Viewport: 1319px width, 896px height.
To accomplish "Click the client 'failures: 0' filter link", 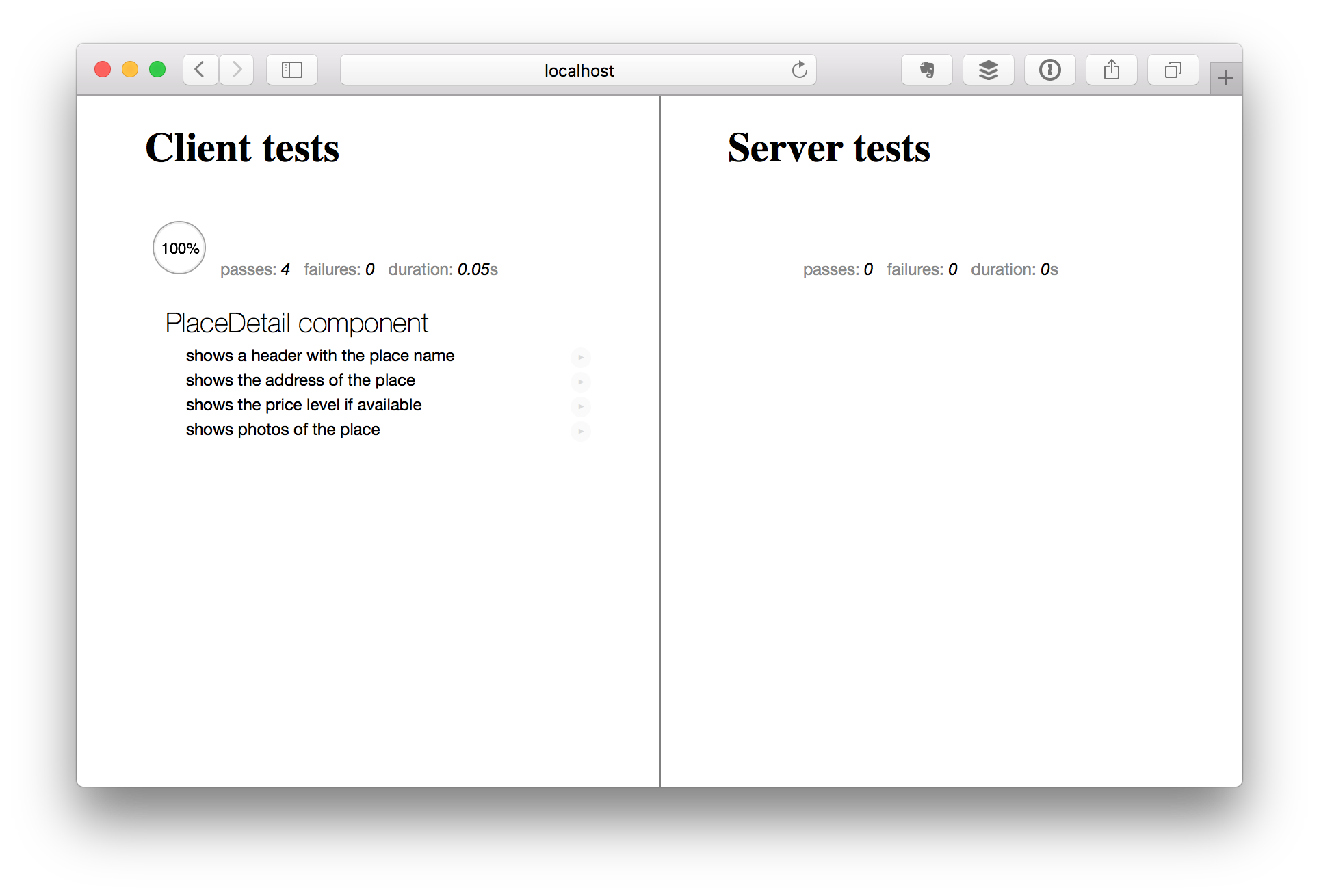I will 339,269.
